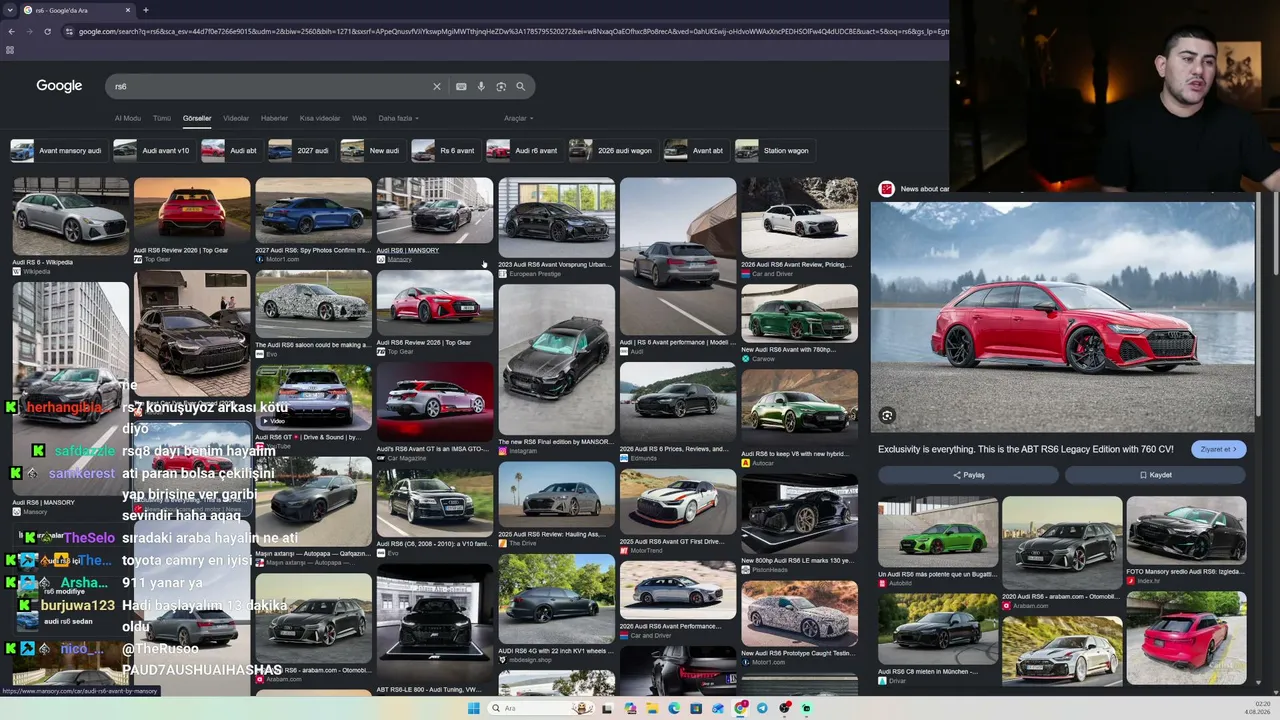This screenshot has height=720, width=1280.
Task: Open the News about cars source icon
Action: (886, 188)
